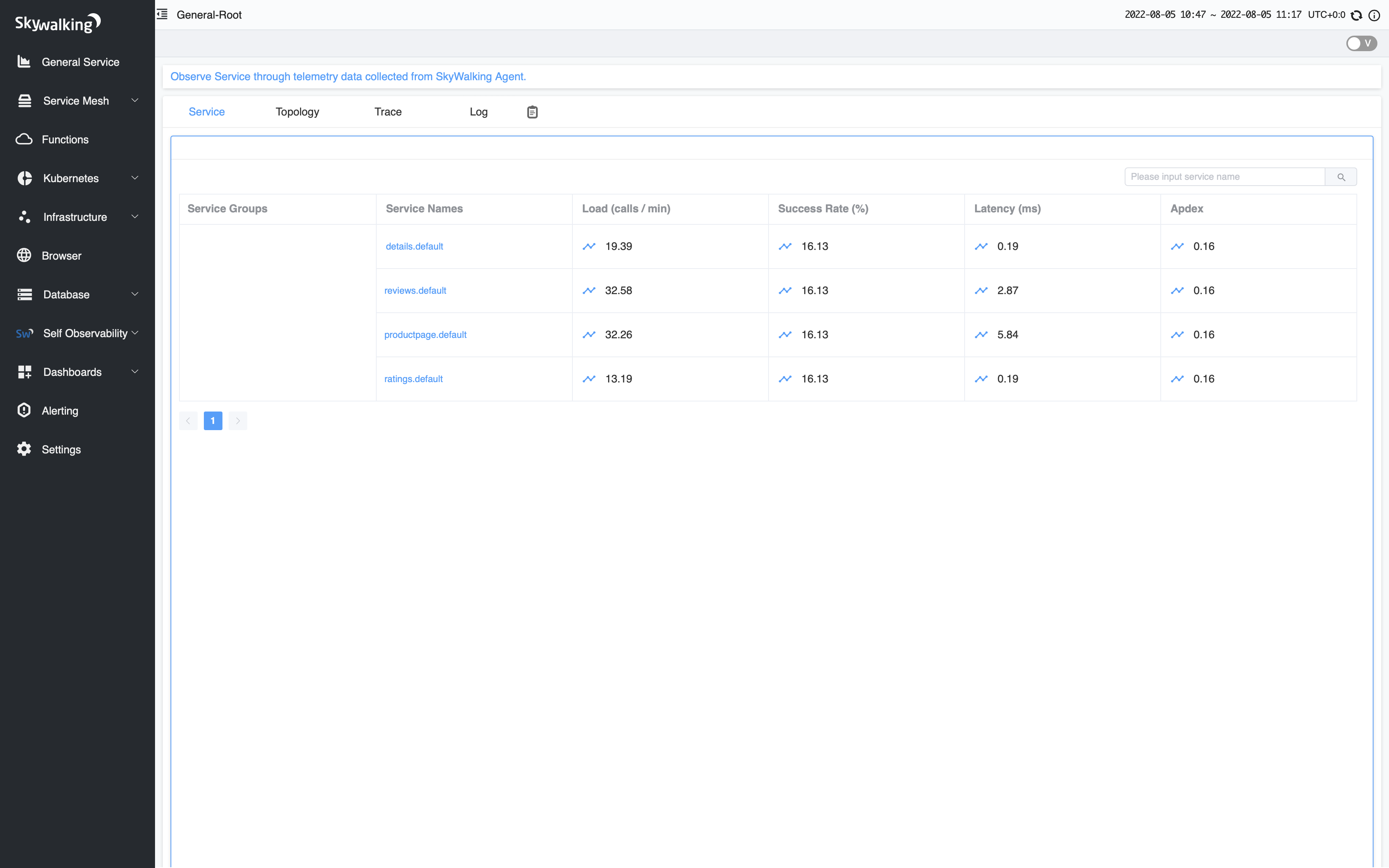This screenshot has width=1389, height=868.
Task: Switch to the Topology tab
Action: [297, 112]
